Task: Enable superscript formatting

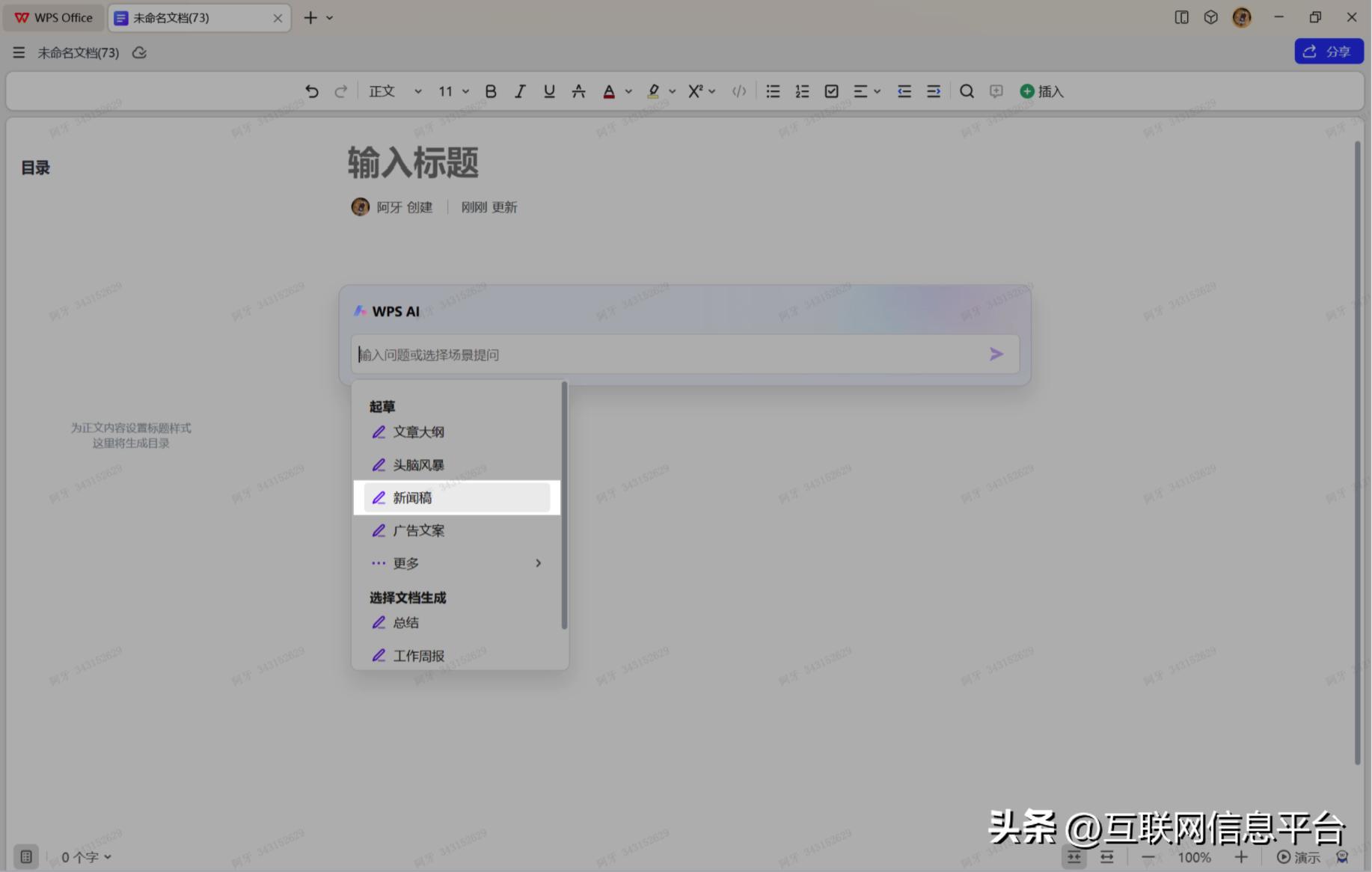Action: pyautogui.click(x=696, y=90)
